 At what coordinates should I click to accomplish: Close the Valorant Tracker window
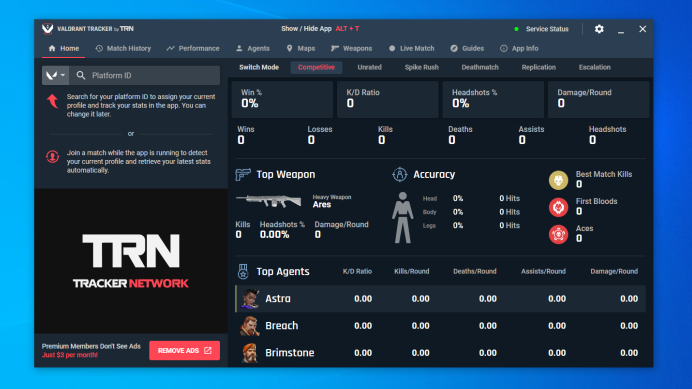coord(643,29)
